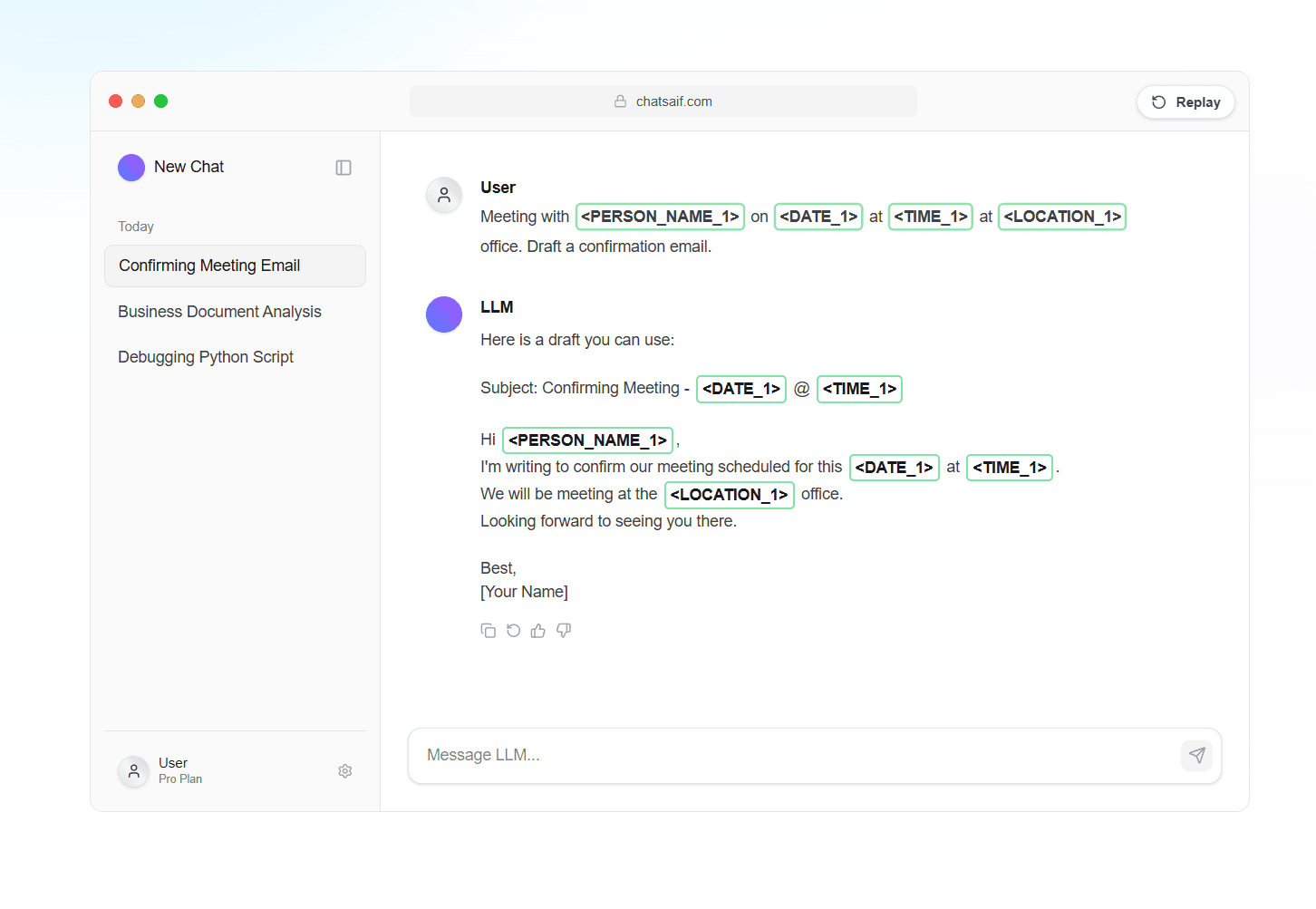Click the send message paper plane icon
This screenshot has height=909, width=1316.
pos(1196,755)
